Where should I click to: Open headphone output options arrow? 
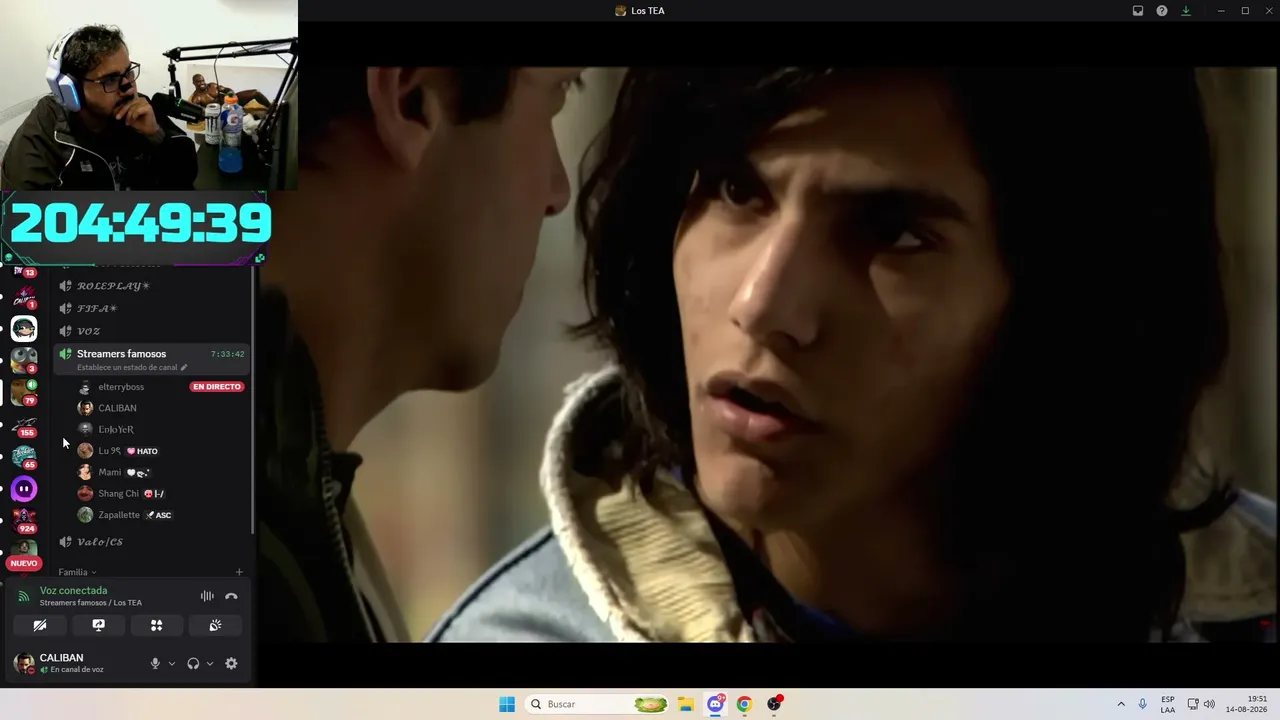coord(209,663)
